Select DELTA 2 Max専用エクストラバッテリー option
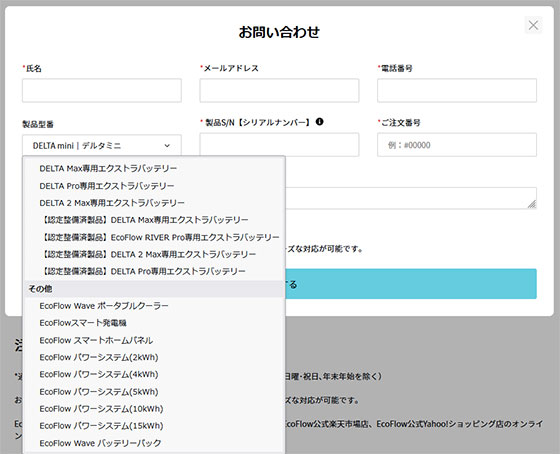This screenshot has height=454, width=560. click(x=154, y=203)
